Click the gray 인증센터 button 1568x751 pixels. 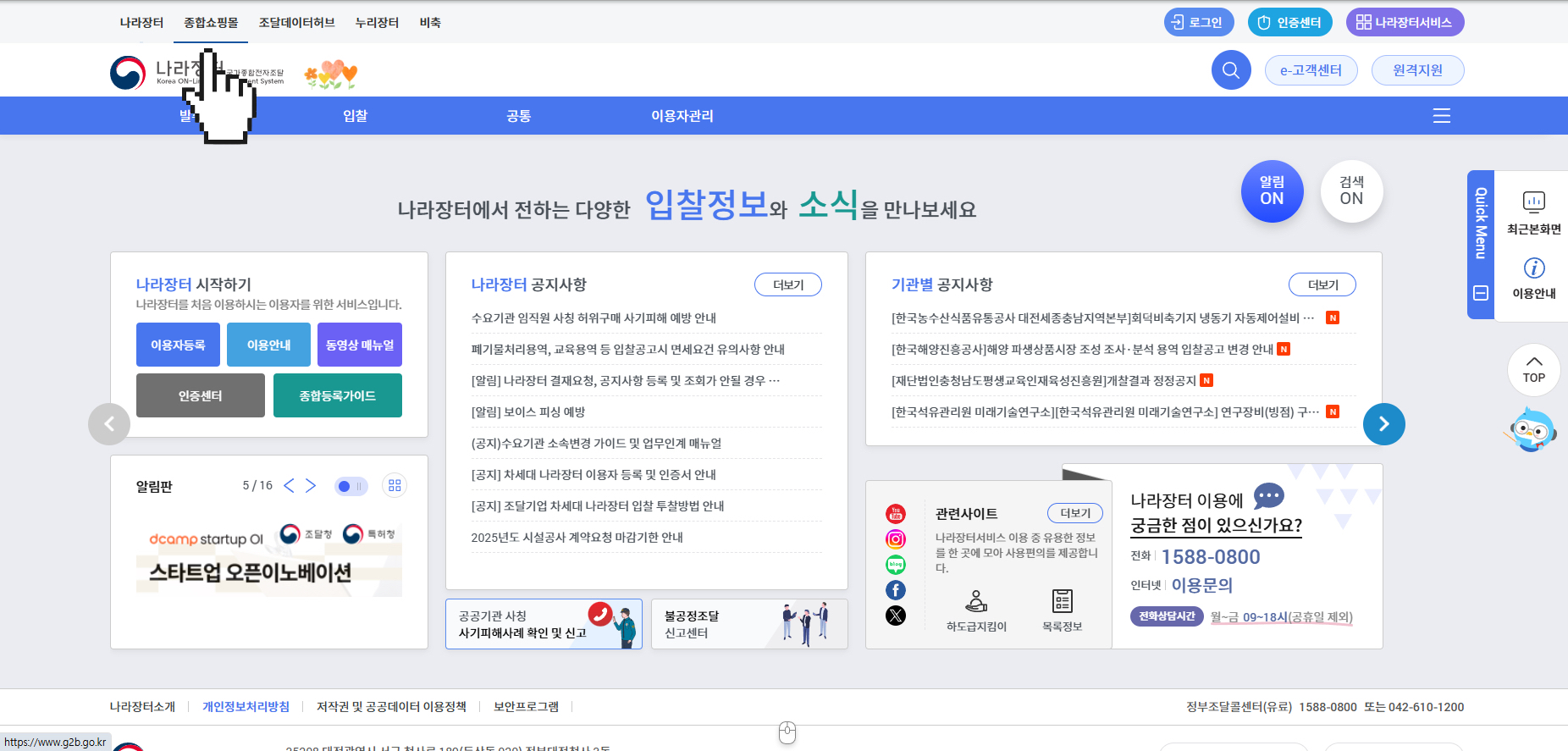[x=201, y=395]
